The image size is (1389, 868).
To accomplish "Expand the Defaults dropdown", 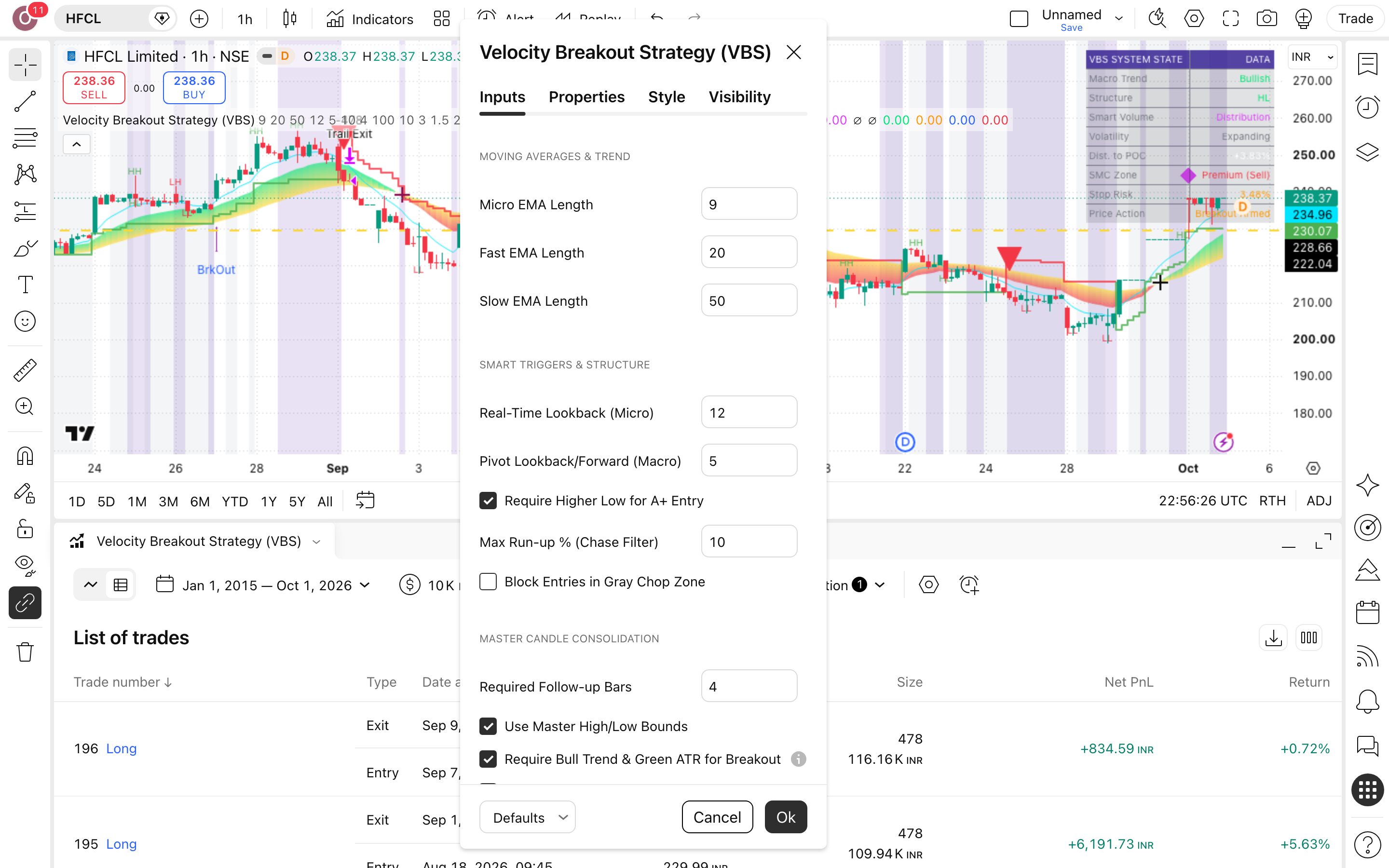I will tap(528, 817).
